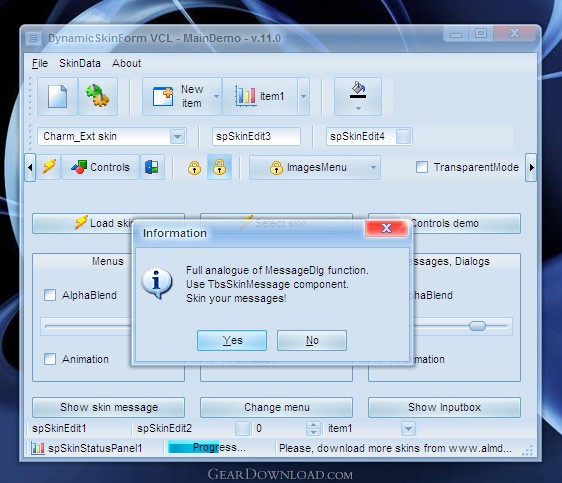Click the lightning bolt toolbar icon
Screen dimensions: 562x483
point(49,167)
